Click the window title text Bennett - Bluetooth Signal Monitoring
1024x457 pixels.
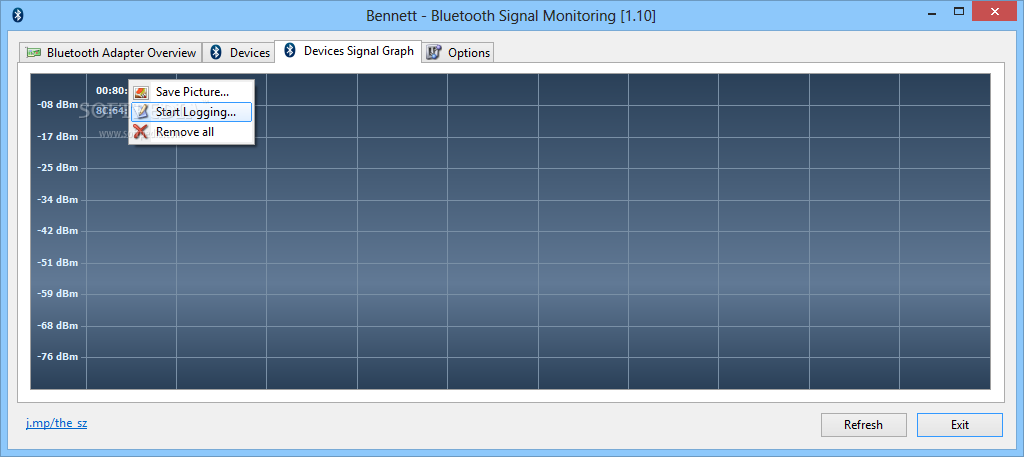pyautogui.click(x=511, y=16)
